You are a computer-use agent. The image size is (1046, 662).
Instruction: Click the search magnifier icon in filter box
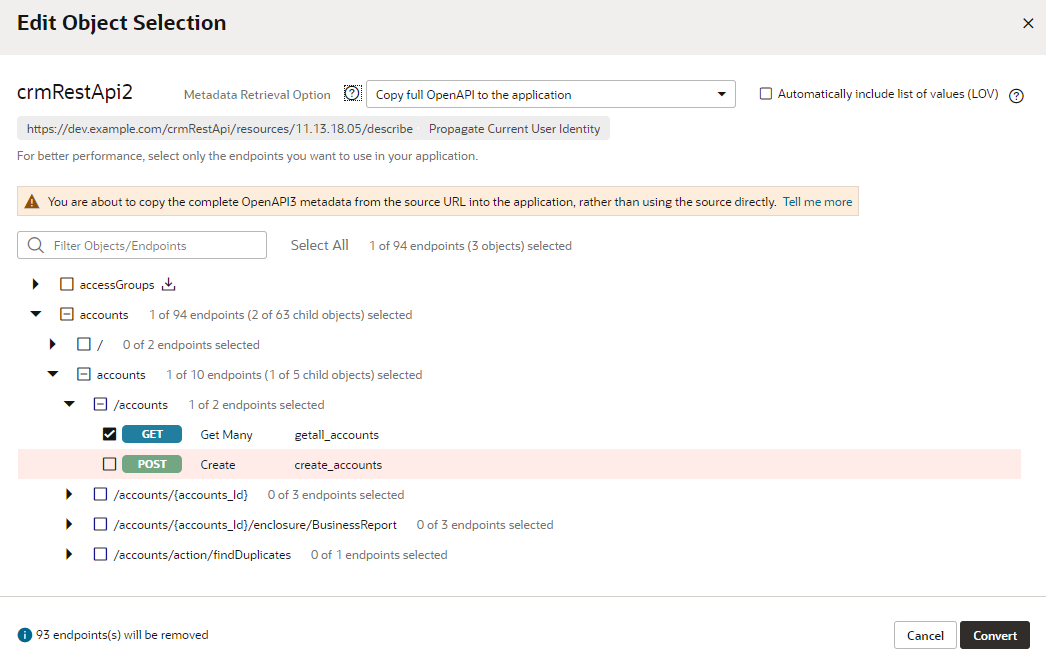[x=35, y=246]
